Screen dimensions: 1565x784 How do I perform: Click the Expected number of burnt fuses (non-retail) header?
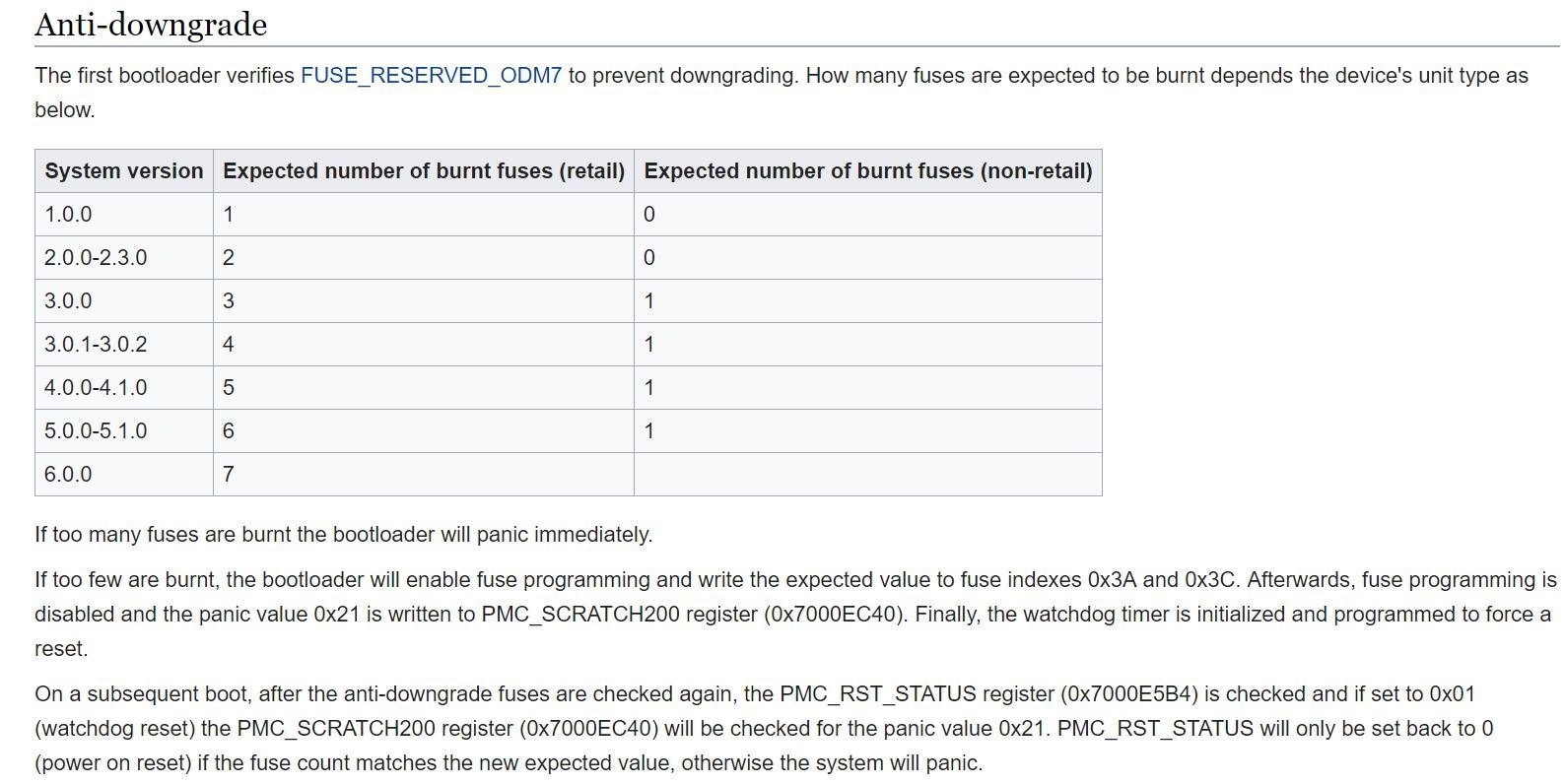tap(868, 171)
